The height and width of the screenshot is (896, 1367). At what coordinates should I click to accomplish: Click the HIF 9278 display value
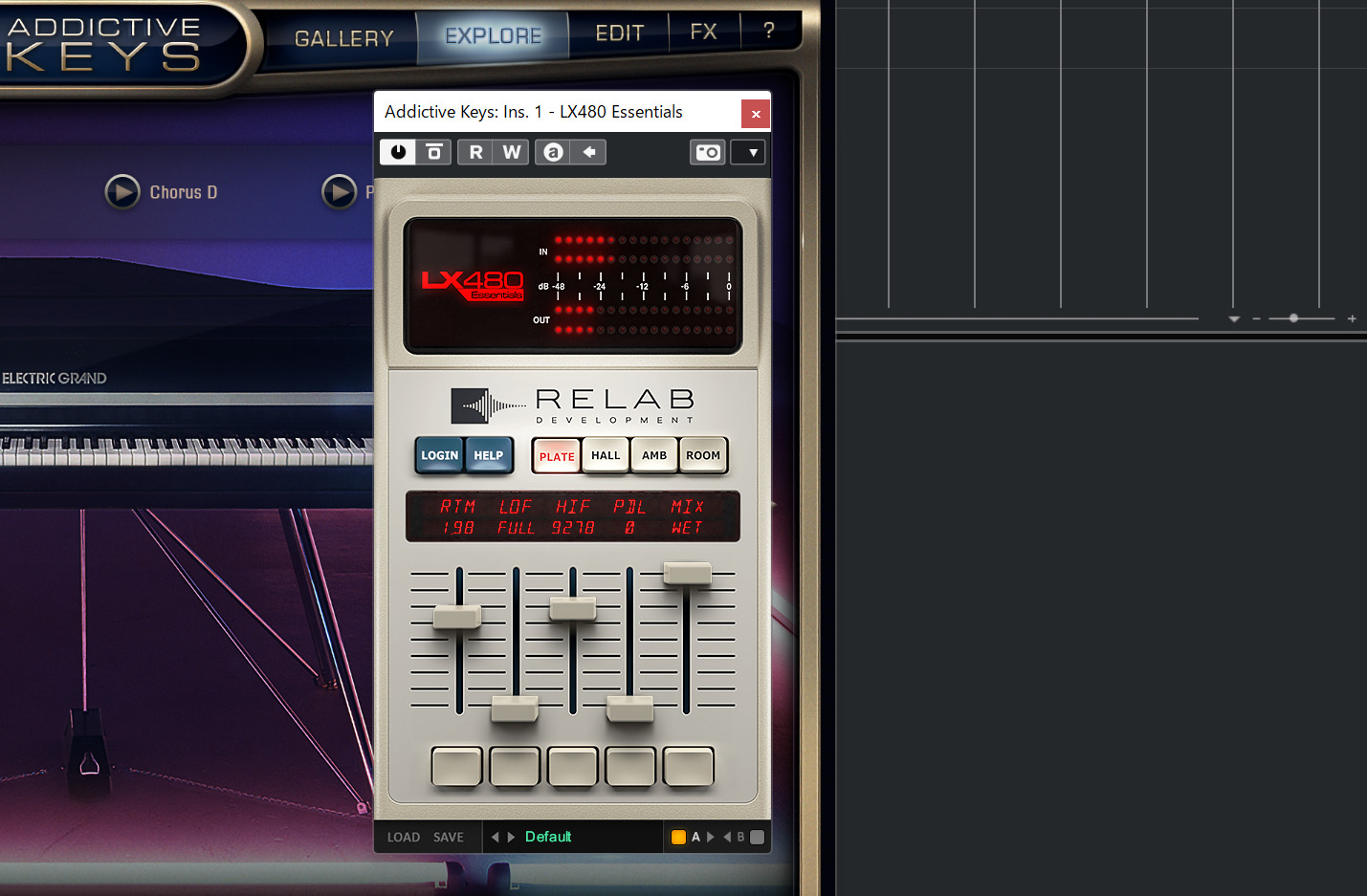click(x=573, y=528)
